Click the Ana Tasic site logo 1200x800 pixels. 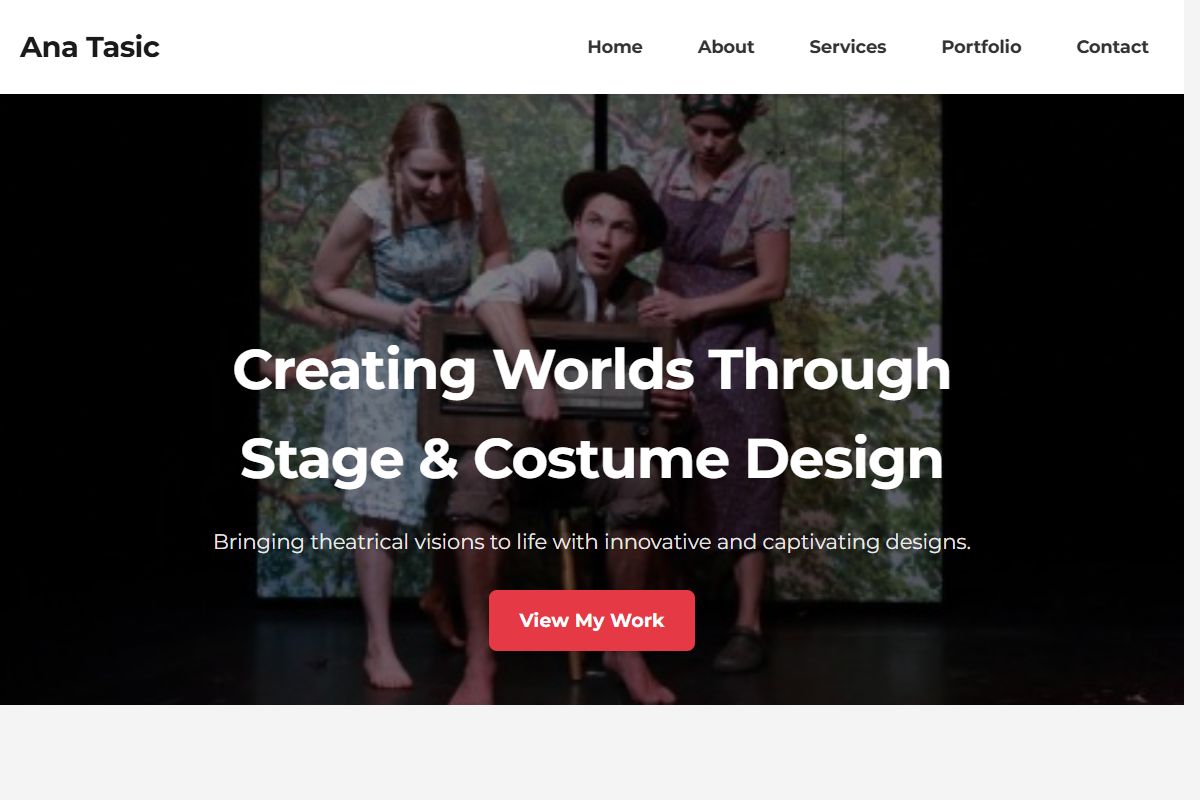[x=90, y=47]
